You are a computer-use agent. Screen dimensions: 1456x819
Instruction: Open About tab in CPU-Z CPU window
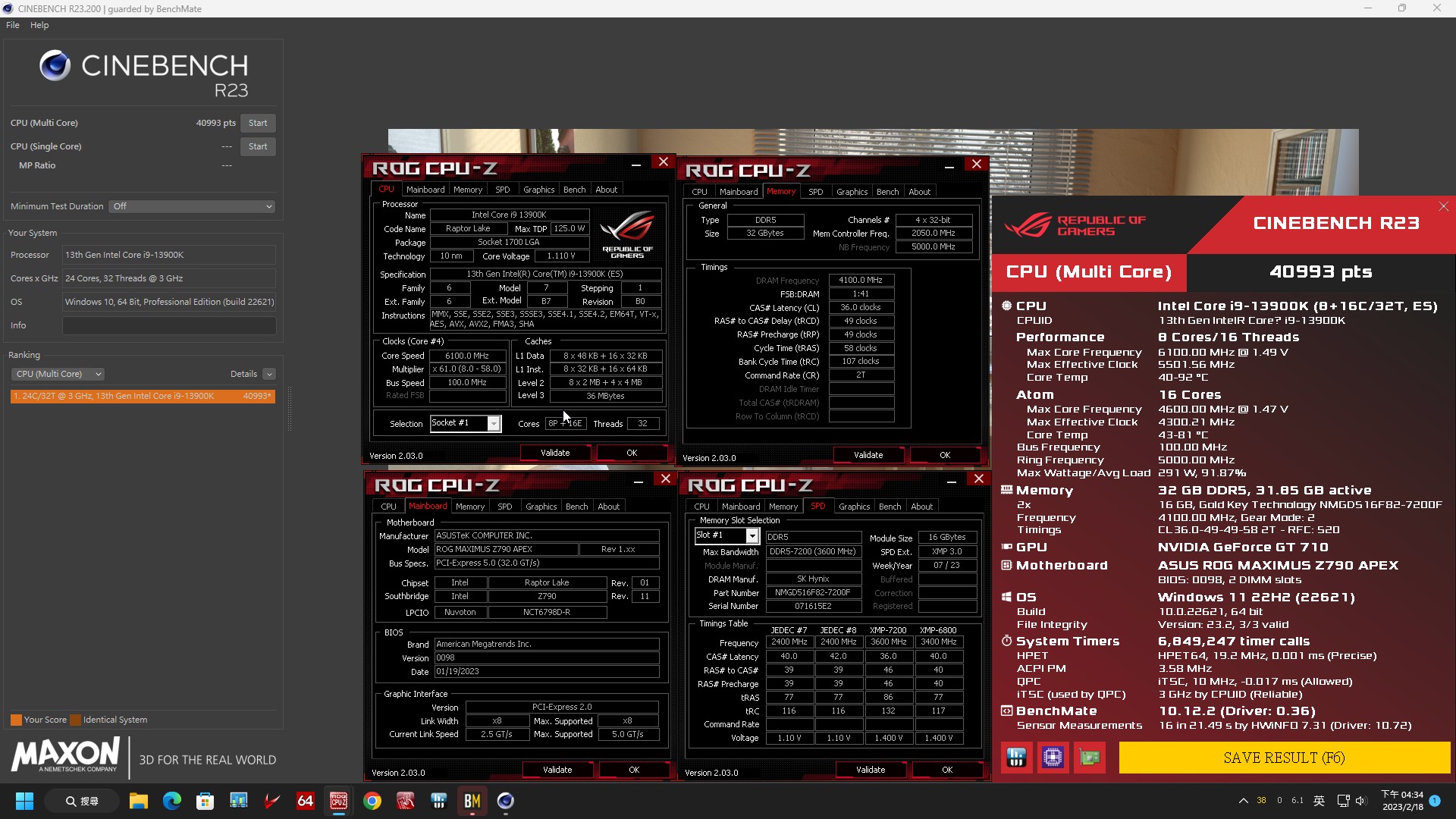[x=607, y=190]
